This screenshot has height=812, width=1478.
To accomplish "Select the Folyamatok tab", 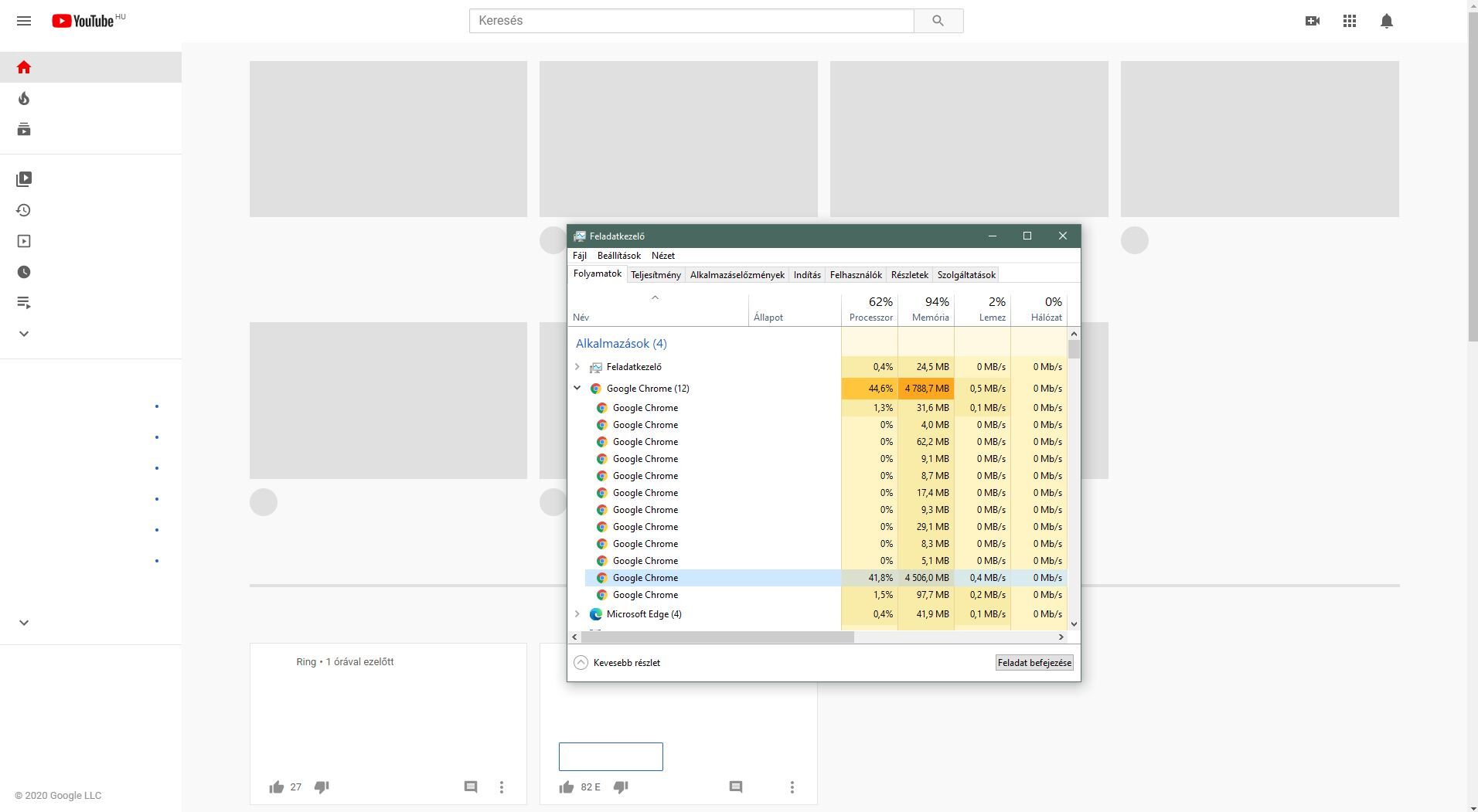I will point(598,274).
